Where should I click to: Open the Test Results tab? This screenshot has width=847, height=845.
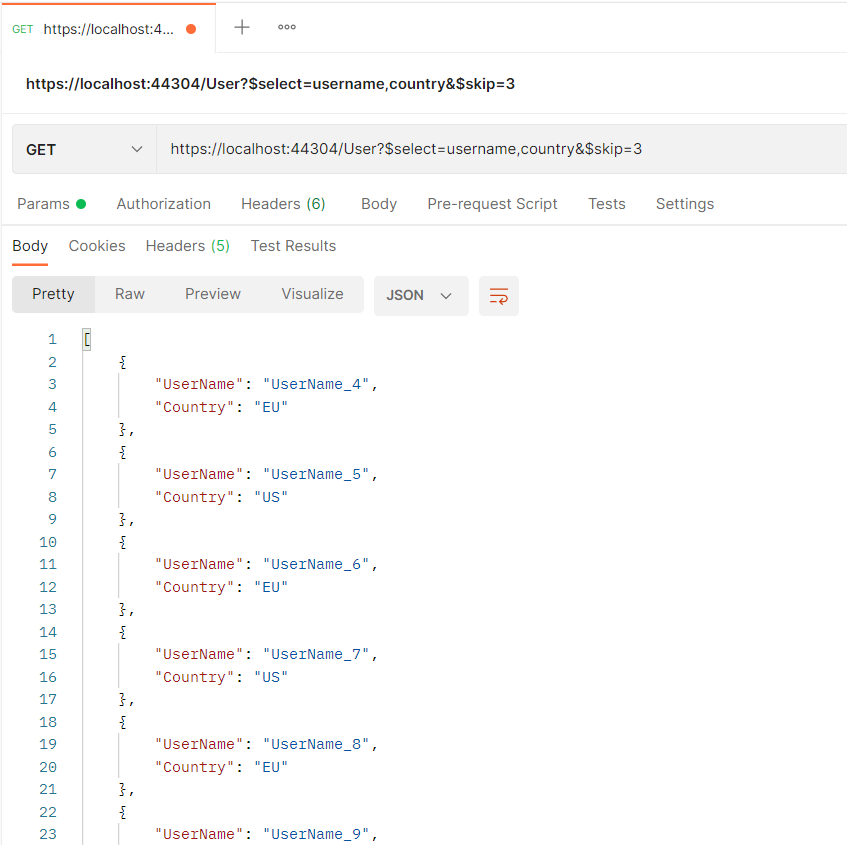(293, 246)
